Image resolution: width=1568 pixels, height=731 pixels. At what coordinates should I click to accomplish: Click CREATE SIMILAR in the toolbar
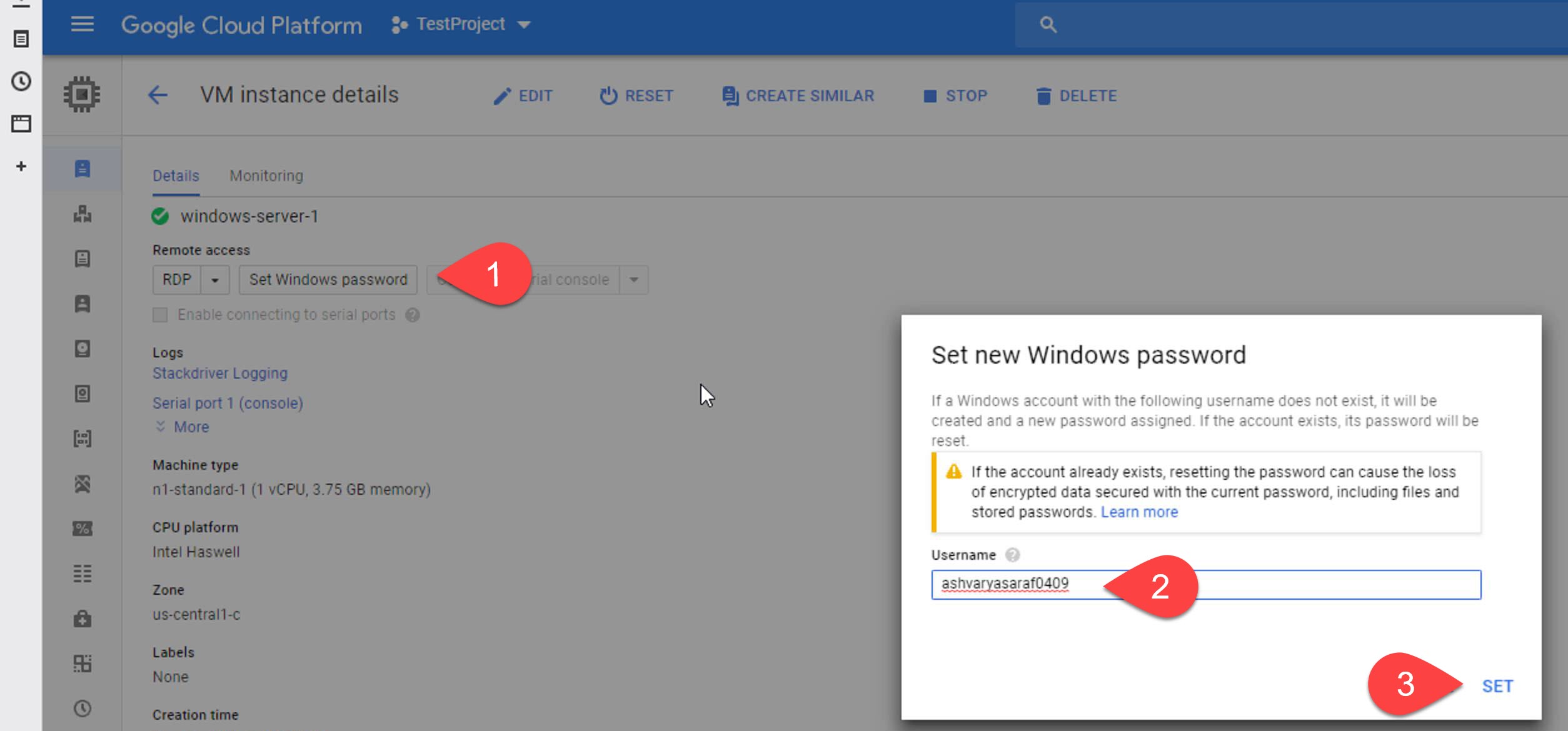(x=798, y=96)
